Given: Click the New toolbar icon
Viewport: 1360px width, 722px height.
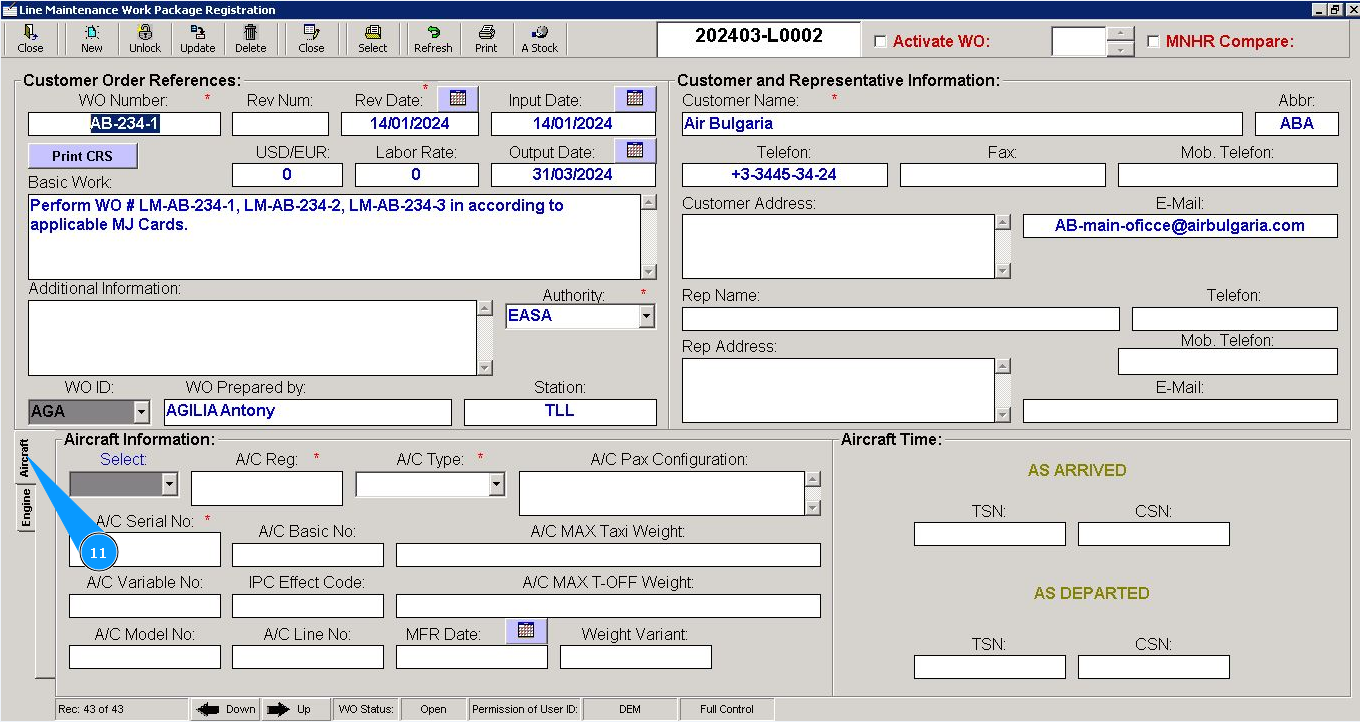Looking at the screenshot, I should click(91, 38).
